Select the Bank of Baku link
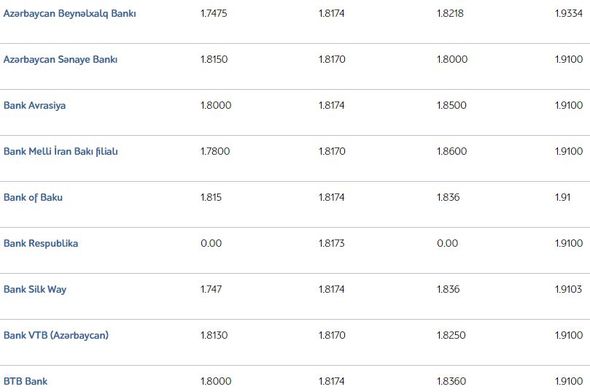Screen dimensions: 590x392 [x=33, y=198]
